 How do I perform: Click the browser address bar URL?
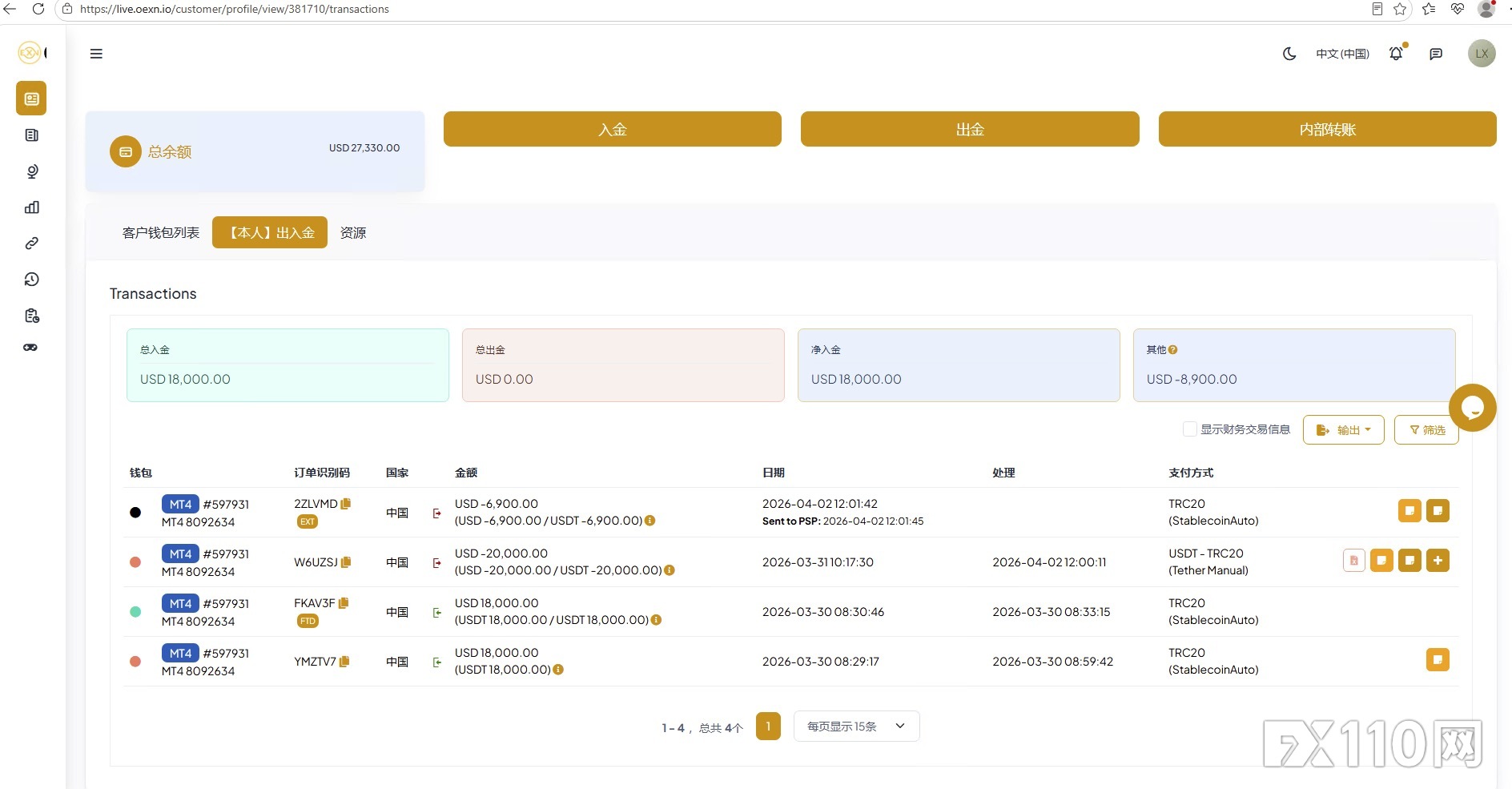click(235, 9)
